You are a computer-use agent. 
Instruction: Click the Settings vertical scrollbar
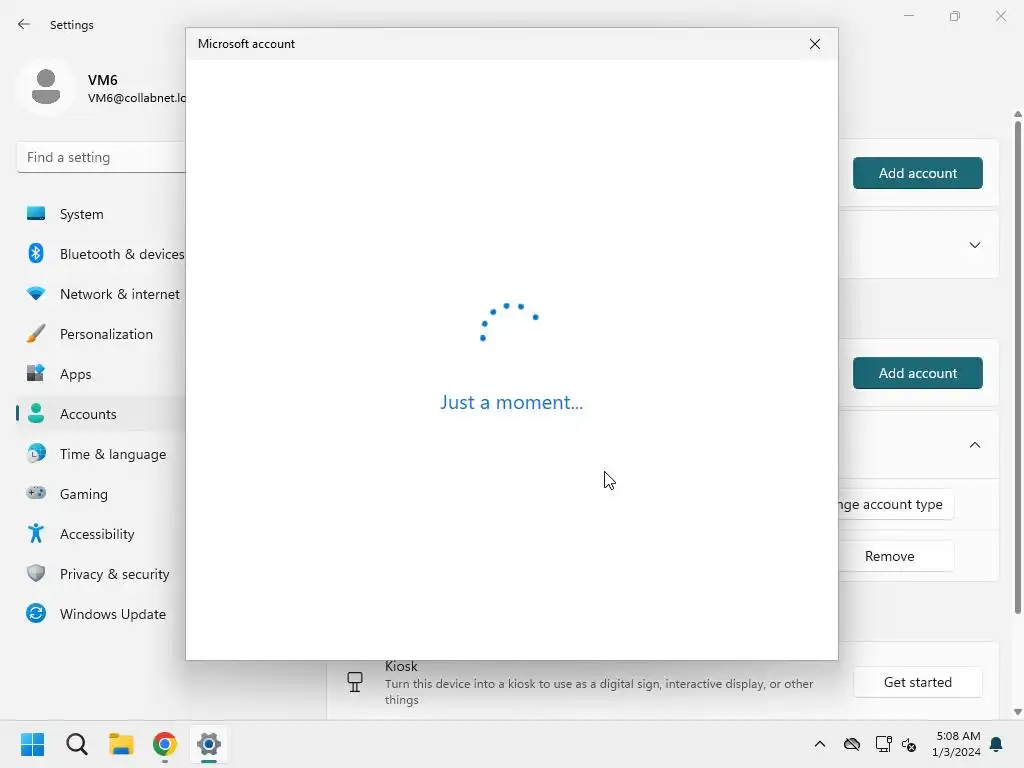pyautogui.click(x=1017, y=366)
